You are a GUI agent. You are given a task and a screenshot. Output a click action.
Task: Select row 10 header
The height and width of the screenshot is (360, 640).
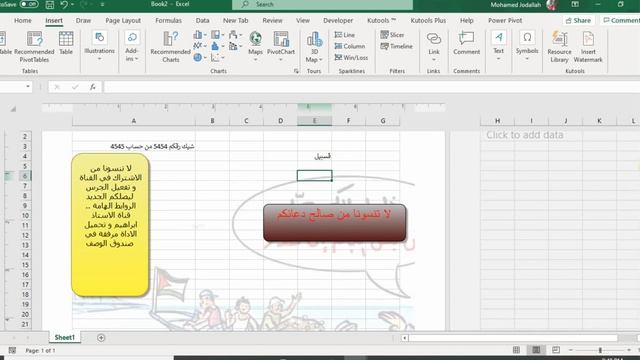click(25, 216)
